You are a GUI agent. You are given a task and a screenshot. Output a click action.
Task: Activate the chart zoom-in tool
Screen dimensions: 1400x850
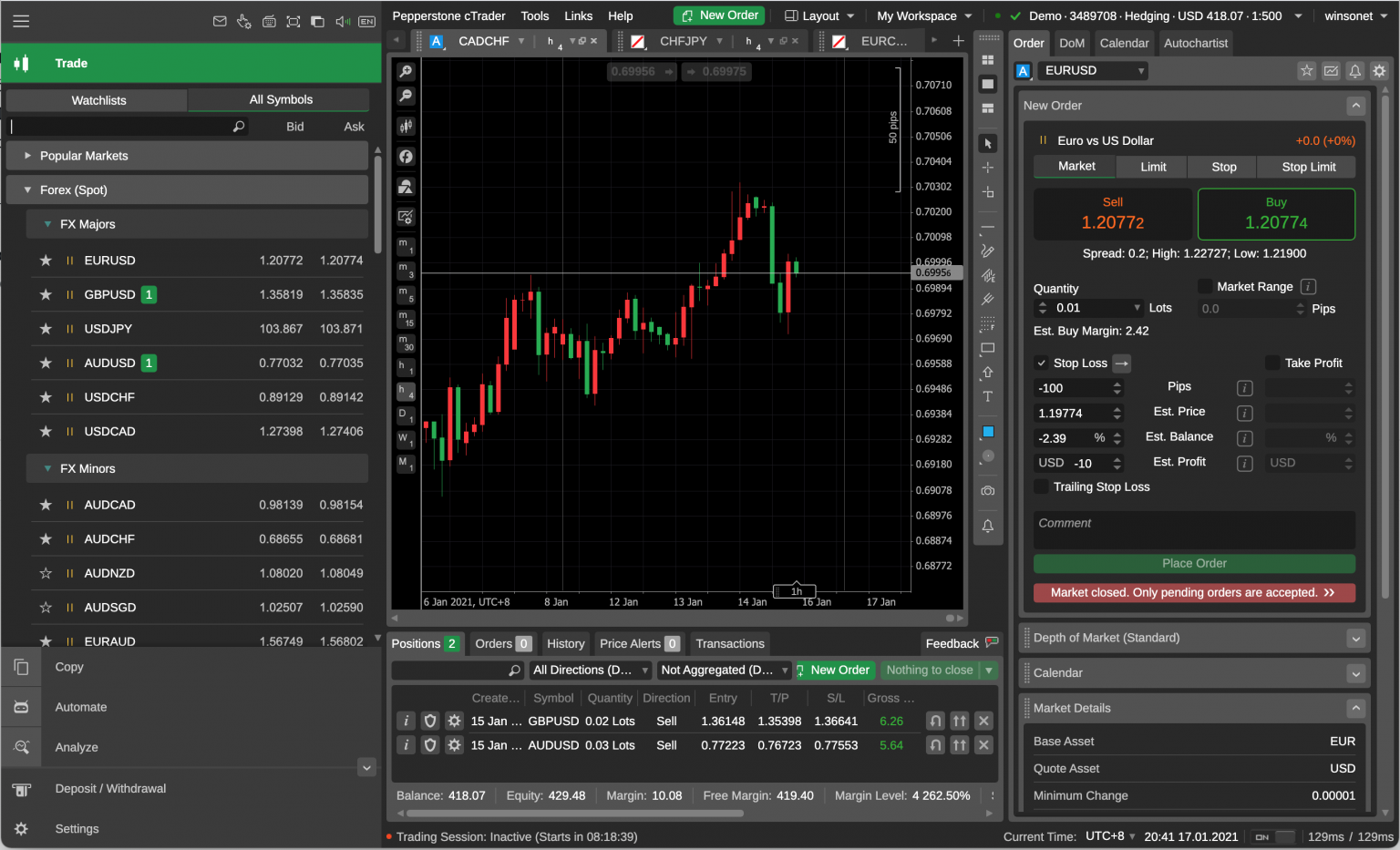pos(406,71)
